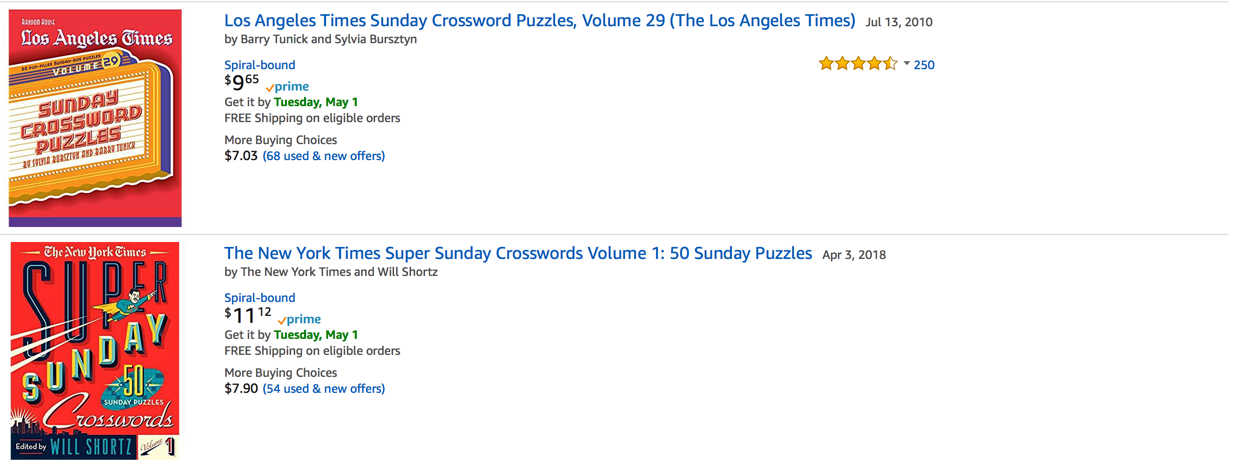Open Los Angeles Times crossword book cover thumbnail

tap(95, 118)
